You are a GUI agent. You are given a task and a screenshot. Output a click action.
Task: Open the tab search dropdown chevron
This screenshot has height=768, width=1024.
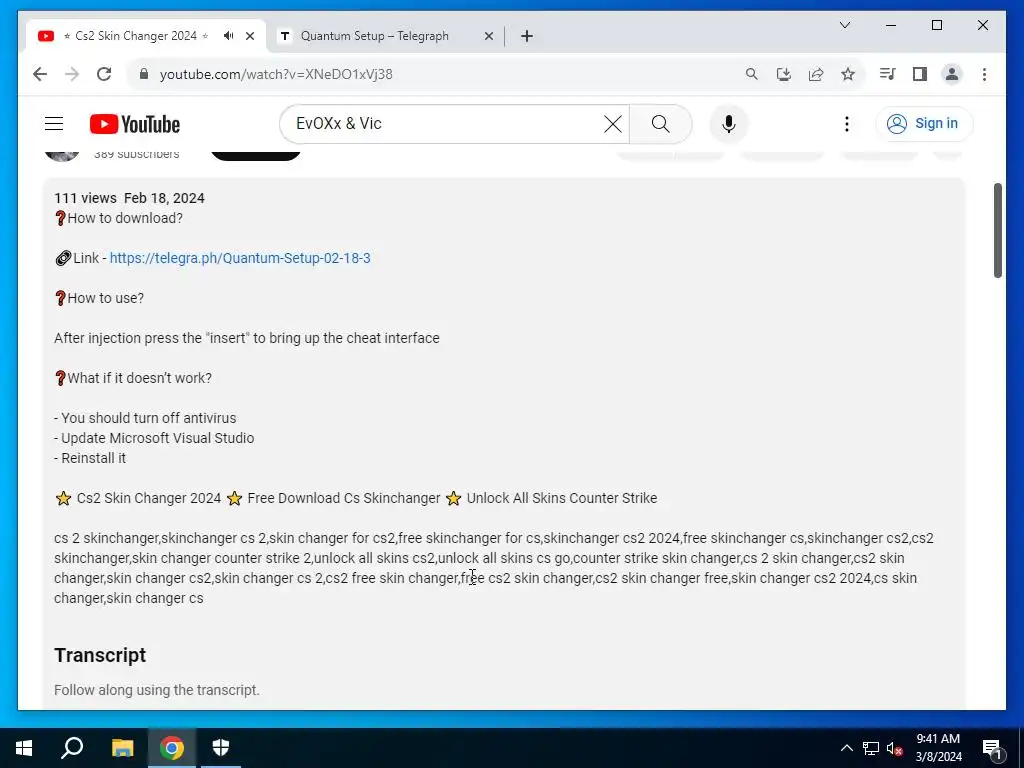tap(844, 25)
